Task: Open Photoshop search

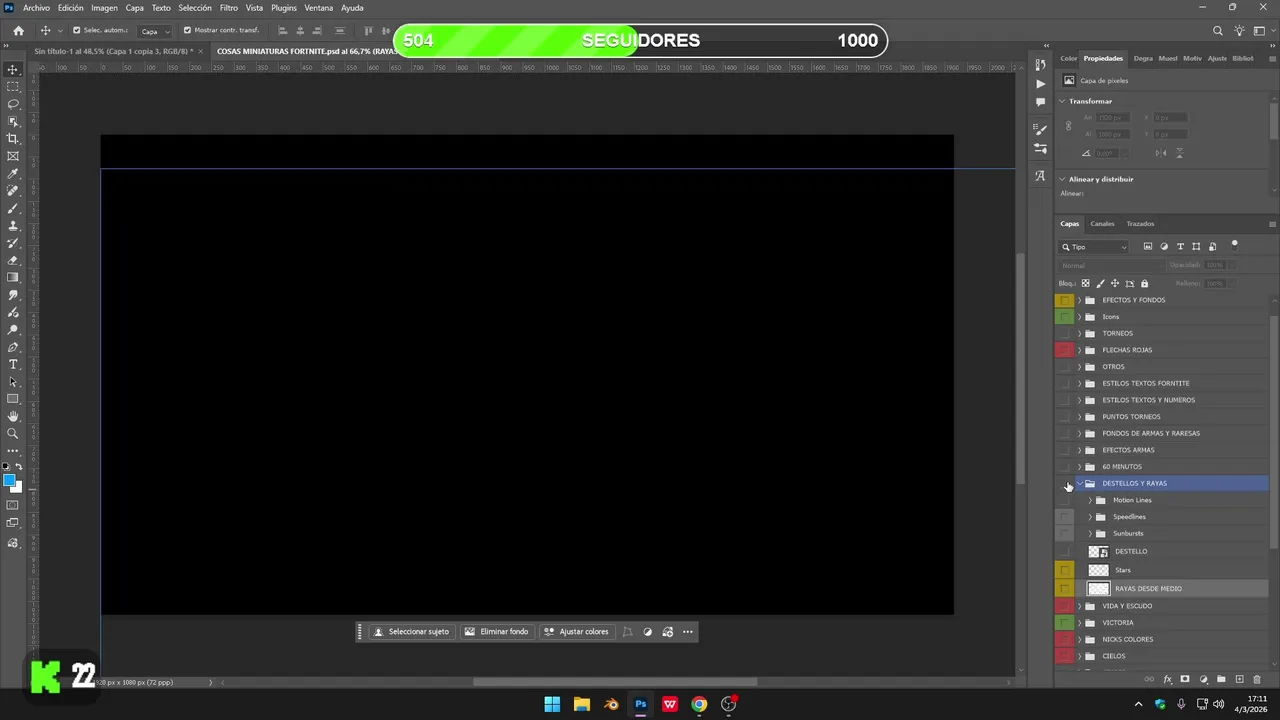Action: 1218,31
